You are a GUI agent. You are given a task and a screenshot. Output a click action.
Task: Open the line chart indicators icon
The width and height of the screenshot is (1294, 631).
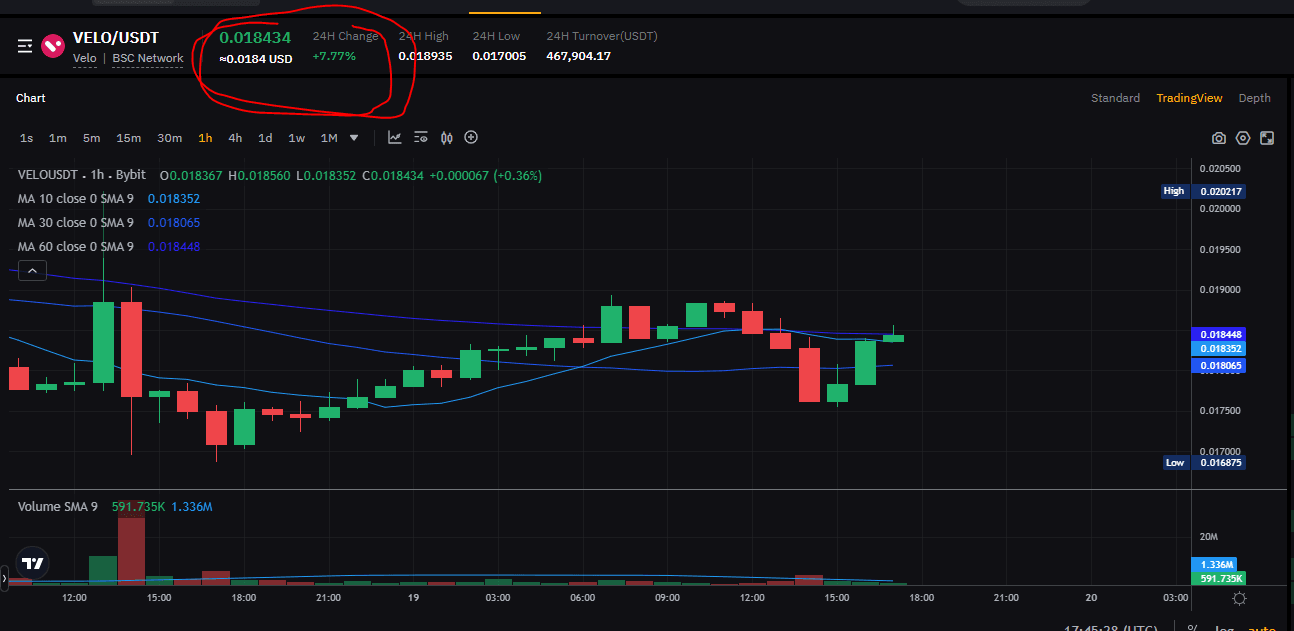(395, 138)
